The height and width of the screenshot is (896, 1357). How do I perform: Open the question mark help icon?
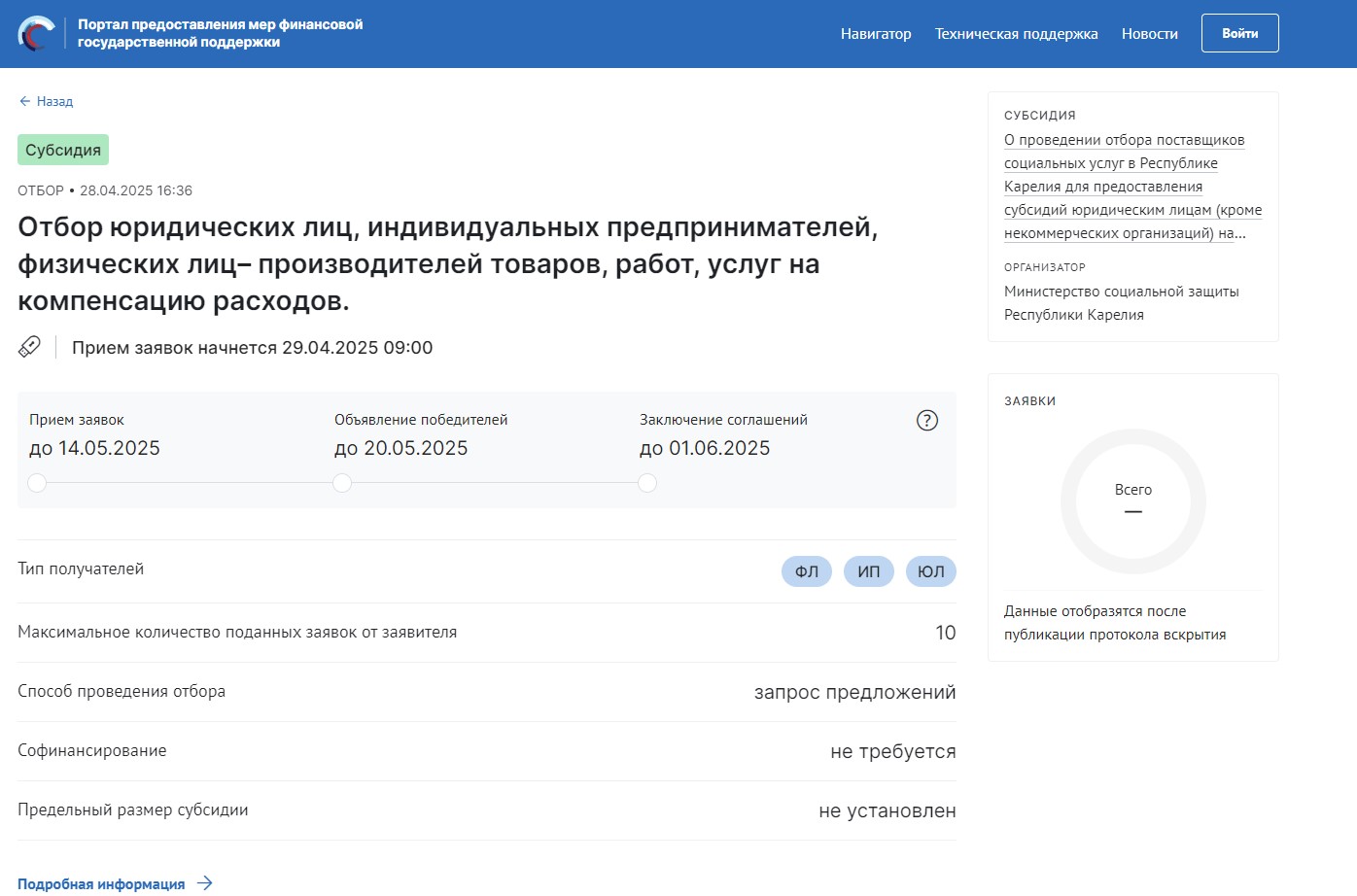[x=927, y=421]
